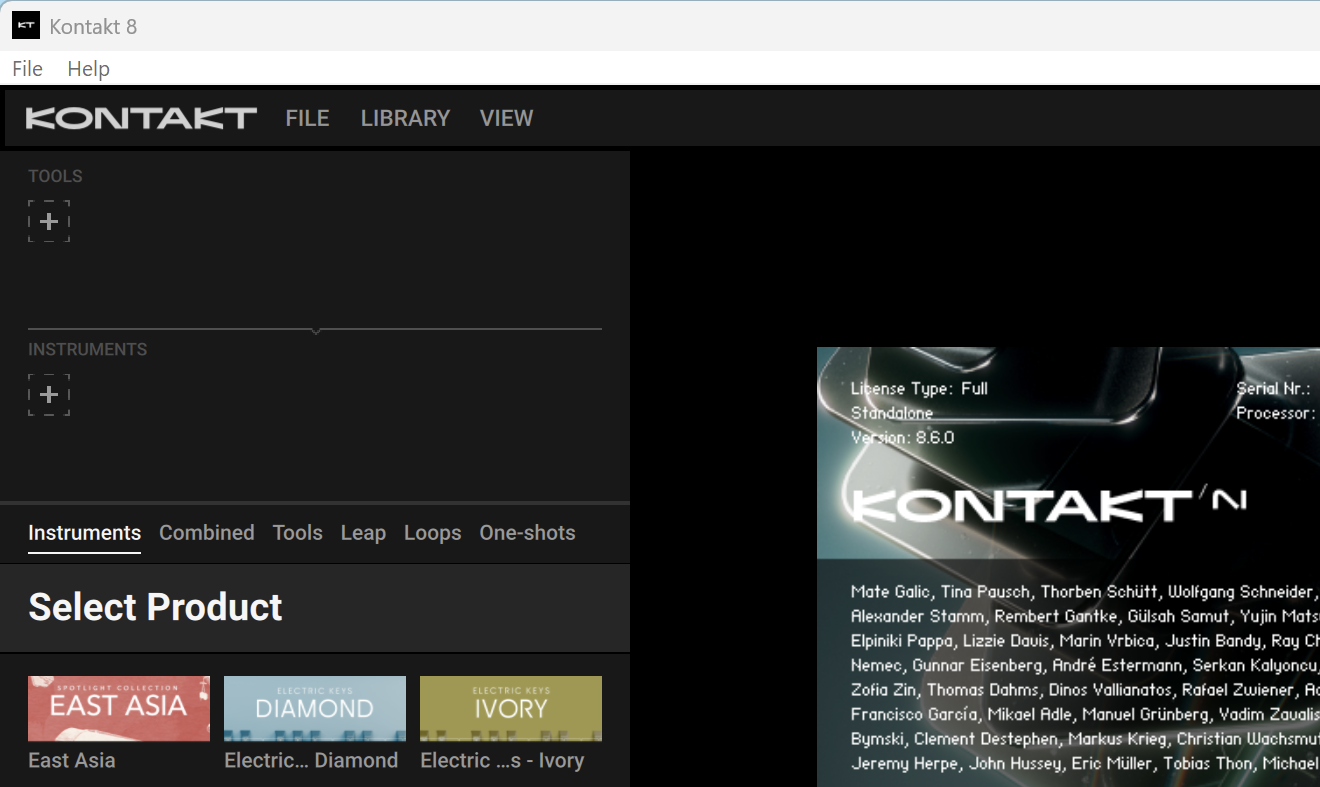1320x787 pixels.
Task: Open the File menu in the menu bar
Action: coord(27,69)
